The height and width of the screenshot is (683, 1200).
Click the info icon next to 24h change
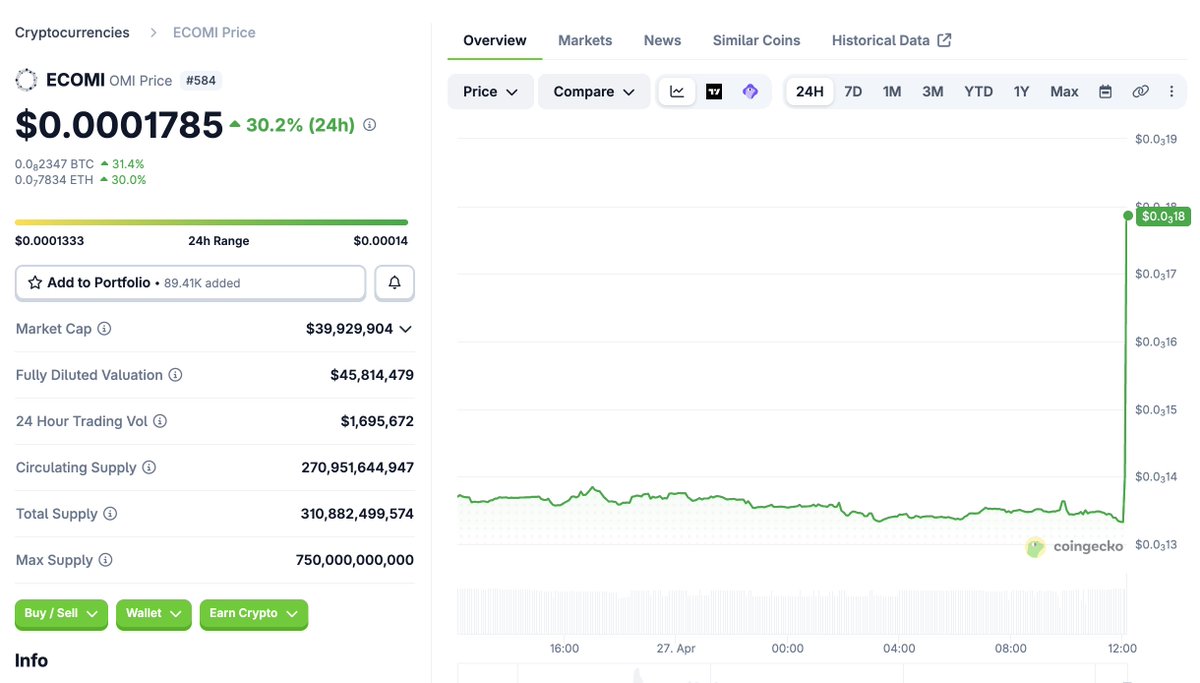[369, 125]
